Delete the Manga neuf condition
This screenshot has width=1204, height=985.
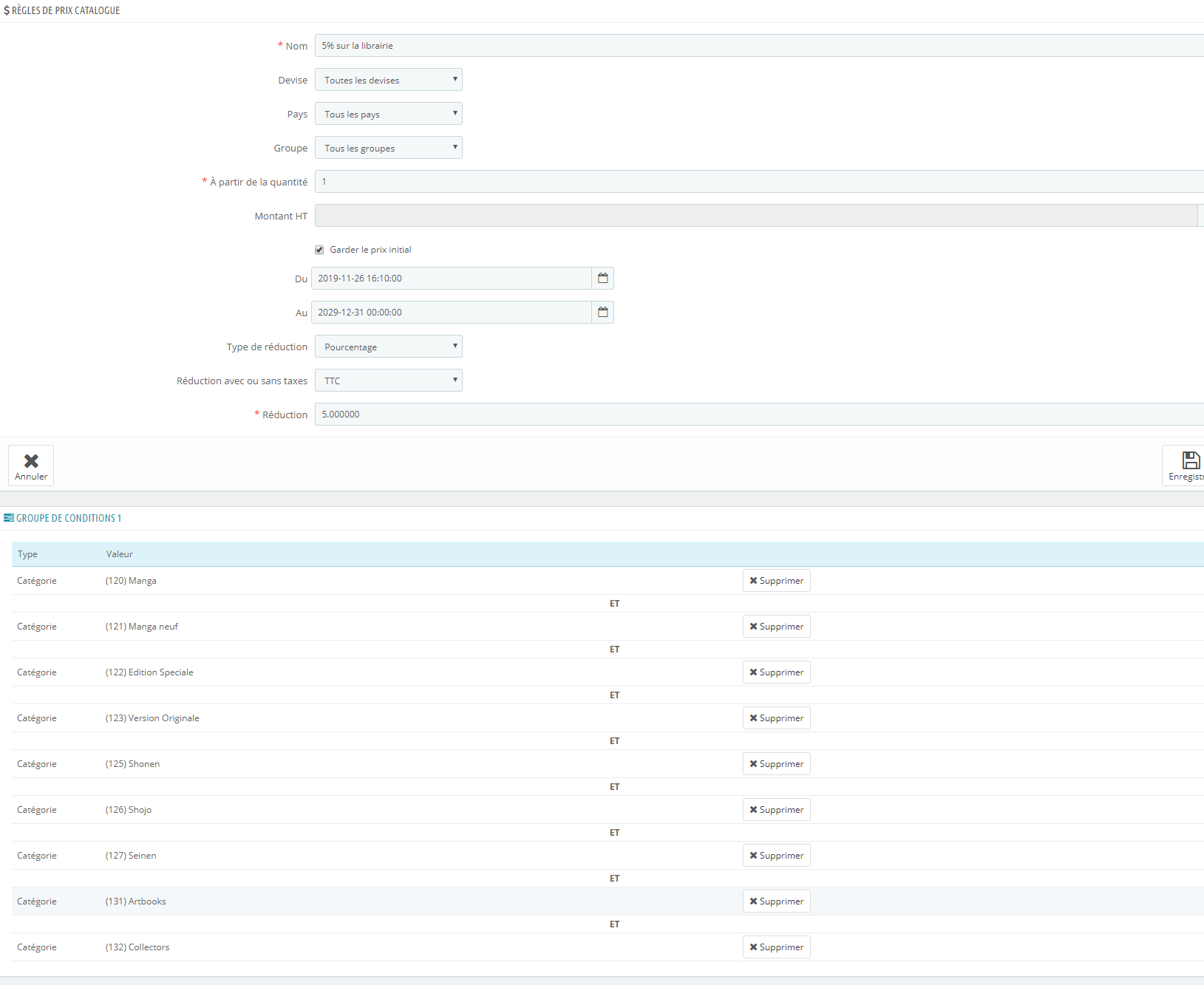coord(777,627)
